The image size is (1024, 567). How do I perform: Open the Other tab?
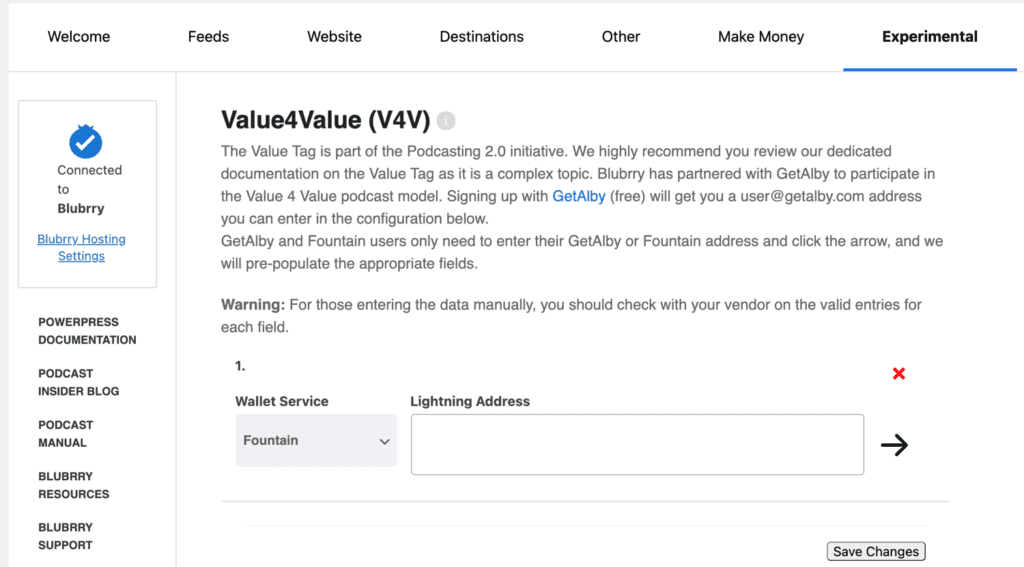pos(620,37)
